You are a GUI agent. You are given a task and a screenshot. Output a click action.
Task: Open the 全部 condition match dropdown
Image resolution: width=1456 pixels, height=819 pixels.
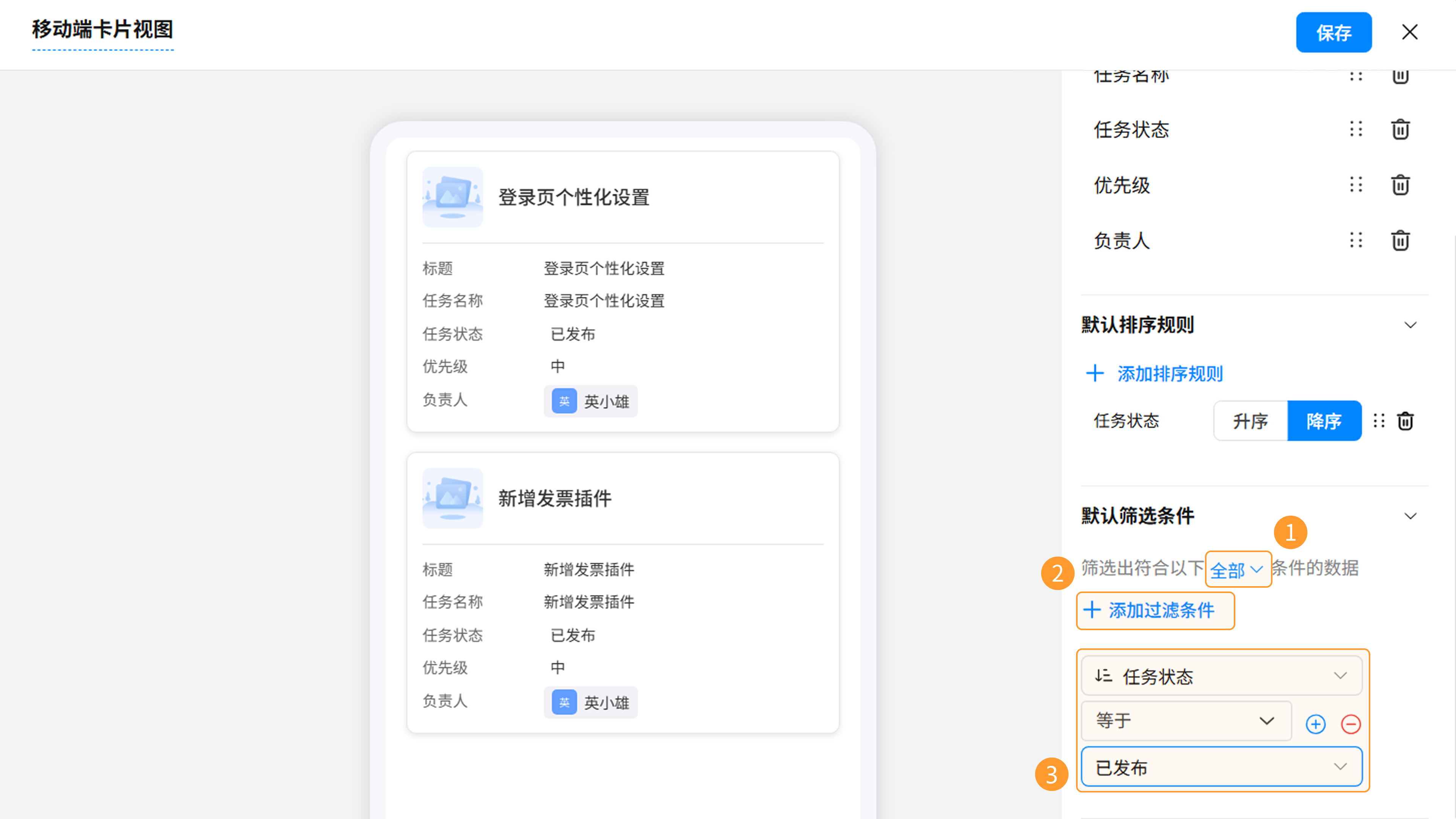click(x=1237, y=569)
